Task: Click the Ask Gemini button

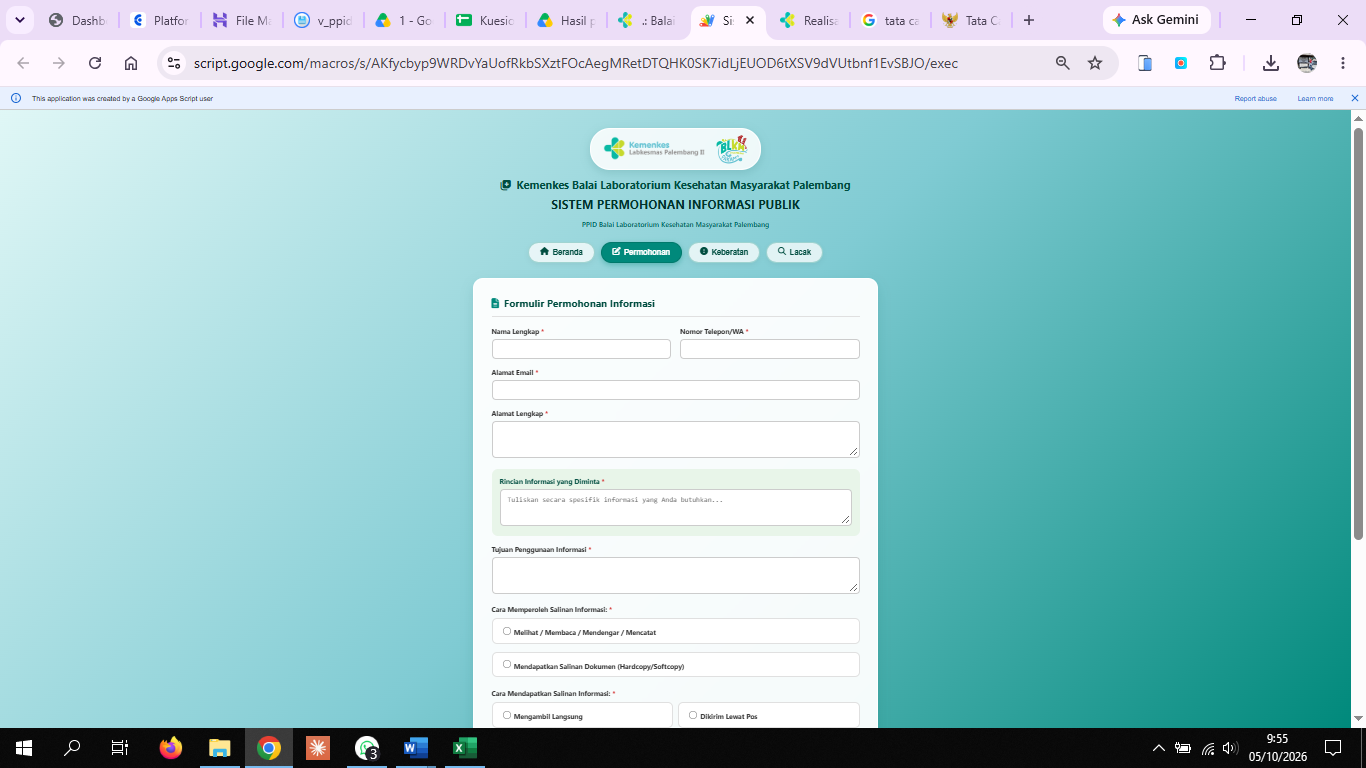Action: click(1156, 20)
